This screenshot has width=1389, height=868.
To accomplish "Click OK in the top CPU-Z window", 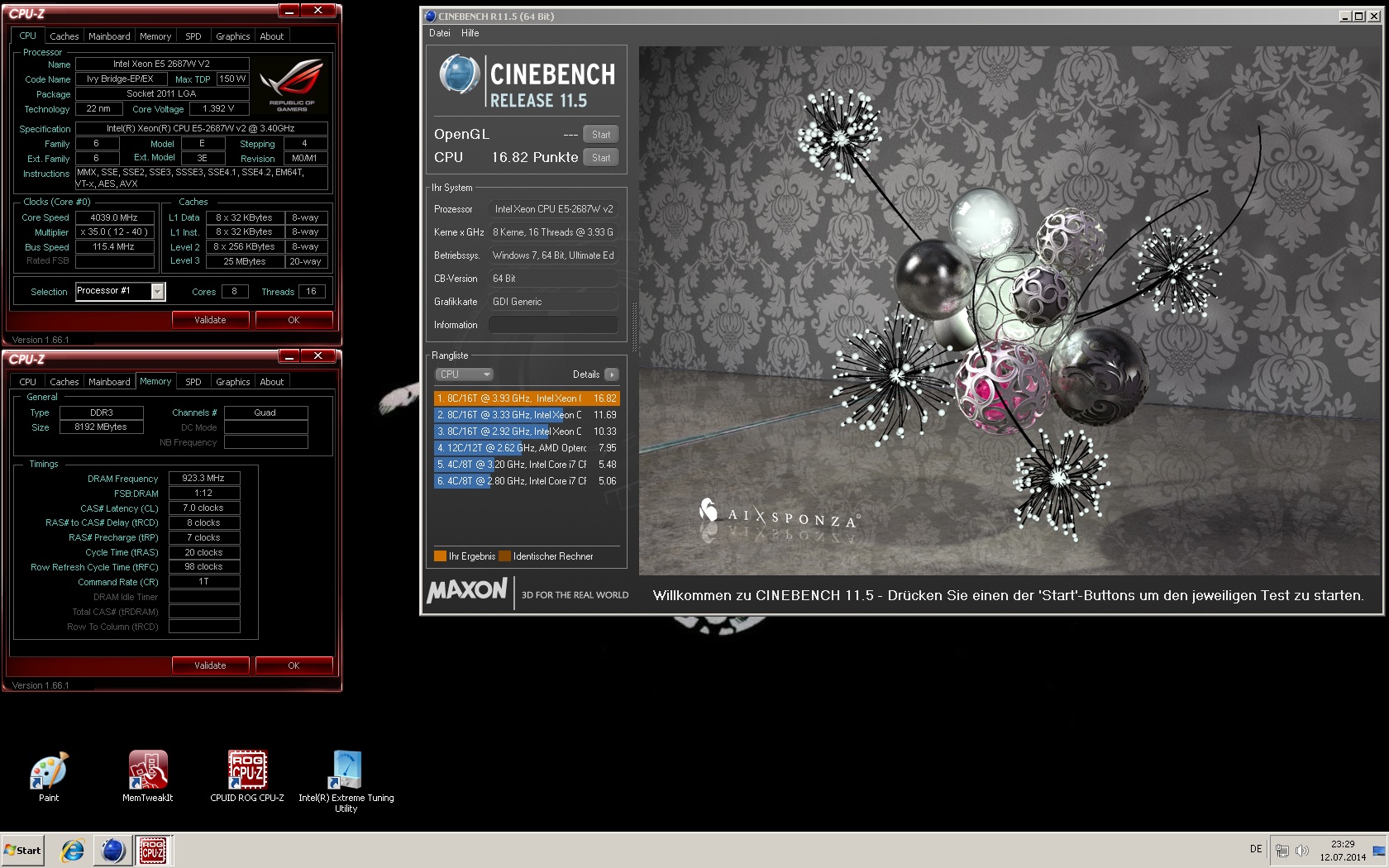I will pos(294,320).
